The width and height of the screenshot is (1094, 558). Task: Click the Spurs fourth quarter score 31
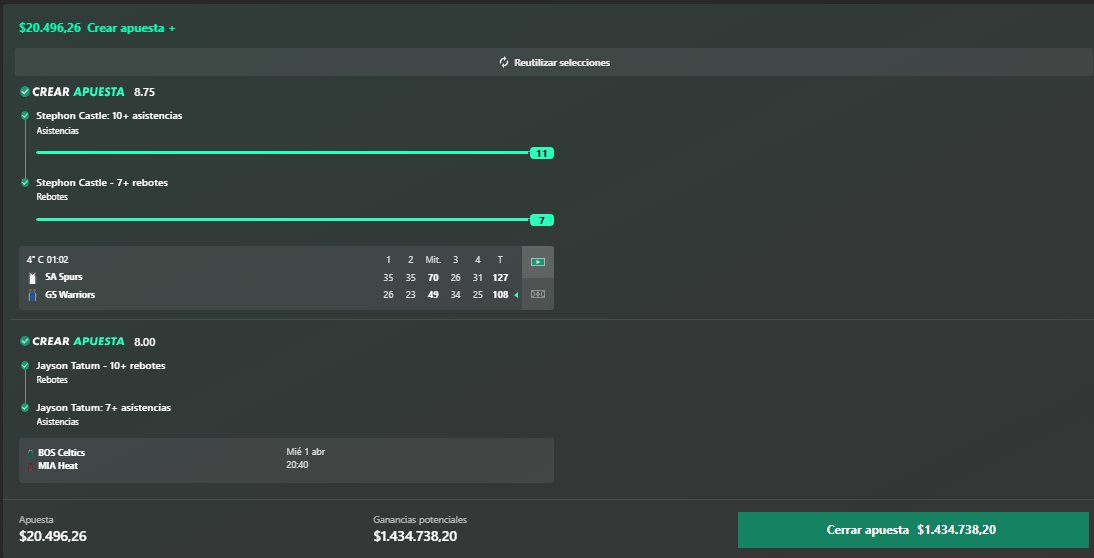(478, 278)
